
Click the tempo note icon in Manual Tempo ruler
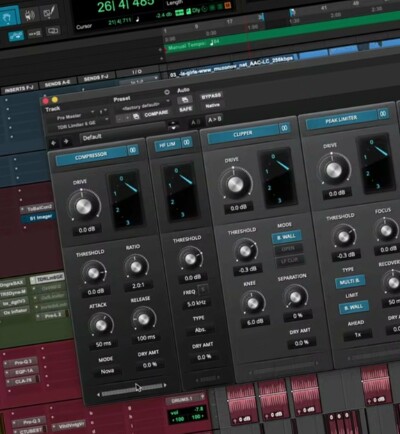pos(212,43)
